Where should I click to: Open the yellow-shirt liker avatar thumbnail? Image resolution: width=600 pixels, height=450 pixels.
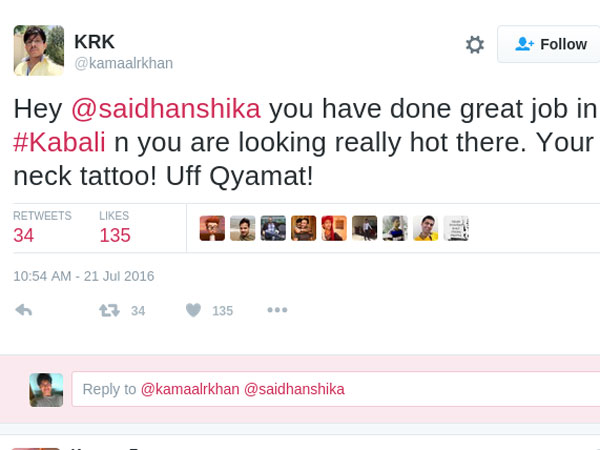click(x=425, y=228)
